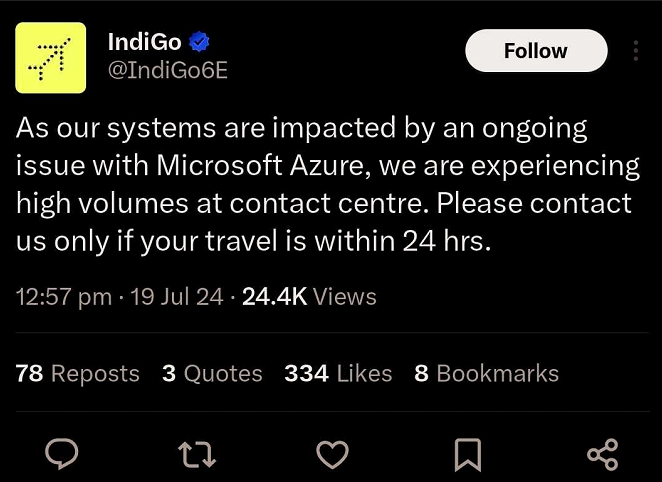The height and width of the screenshot is (482, 662).
Task: View the 3 Quotes list
Action: (x=212, y=374)
